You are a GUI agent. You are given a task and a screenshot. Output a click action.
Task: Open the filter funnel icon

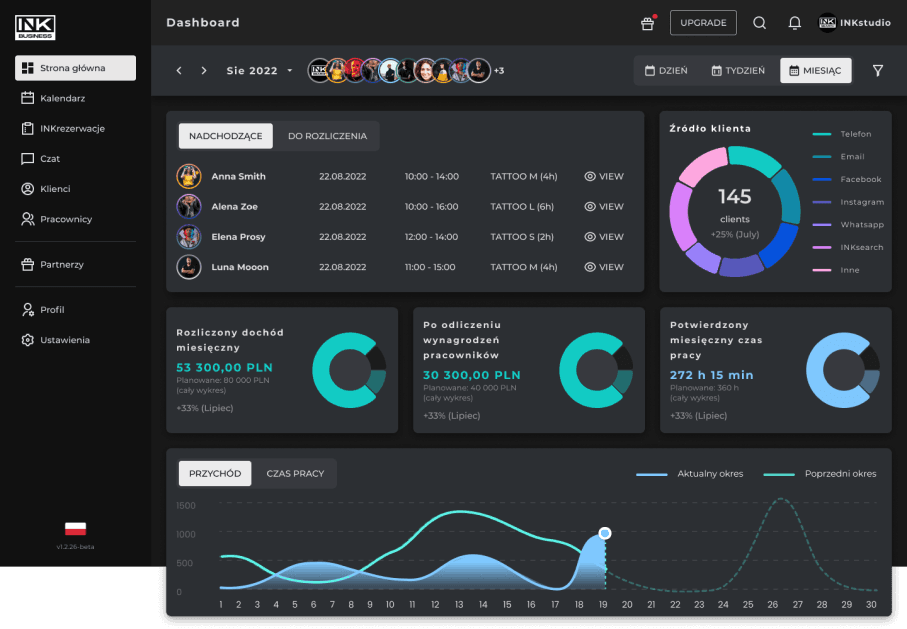tap(877, 71)
